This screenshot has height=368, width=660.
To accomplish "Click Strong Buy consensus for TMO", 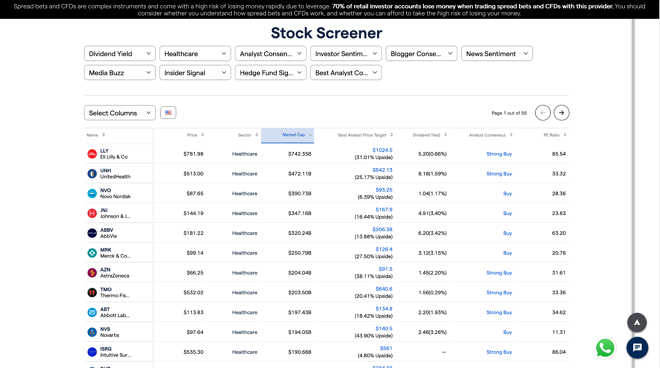I will point(499,293).
